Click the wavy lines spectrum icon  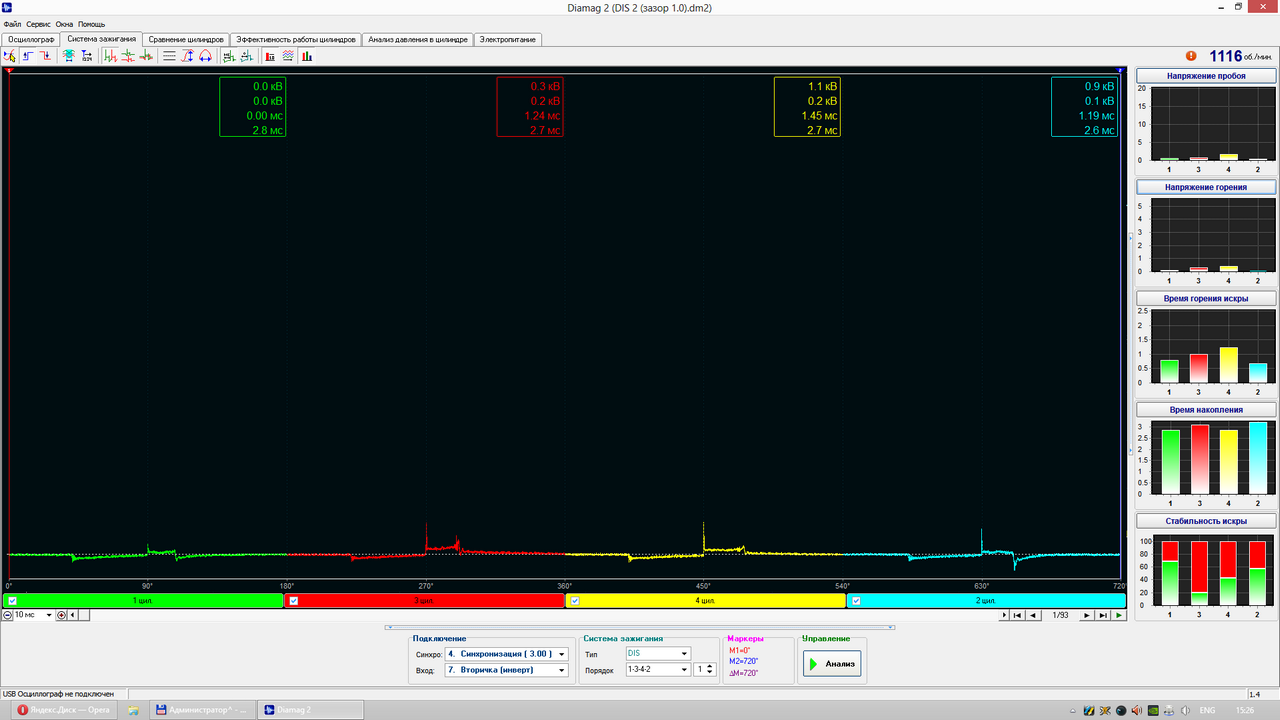288,56
